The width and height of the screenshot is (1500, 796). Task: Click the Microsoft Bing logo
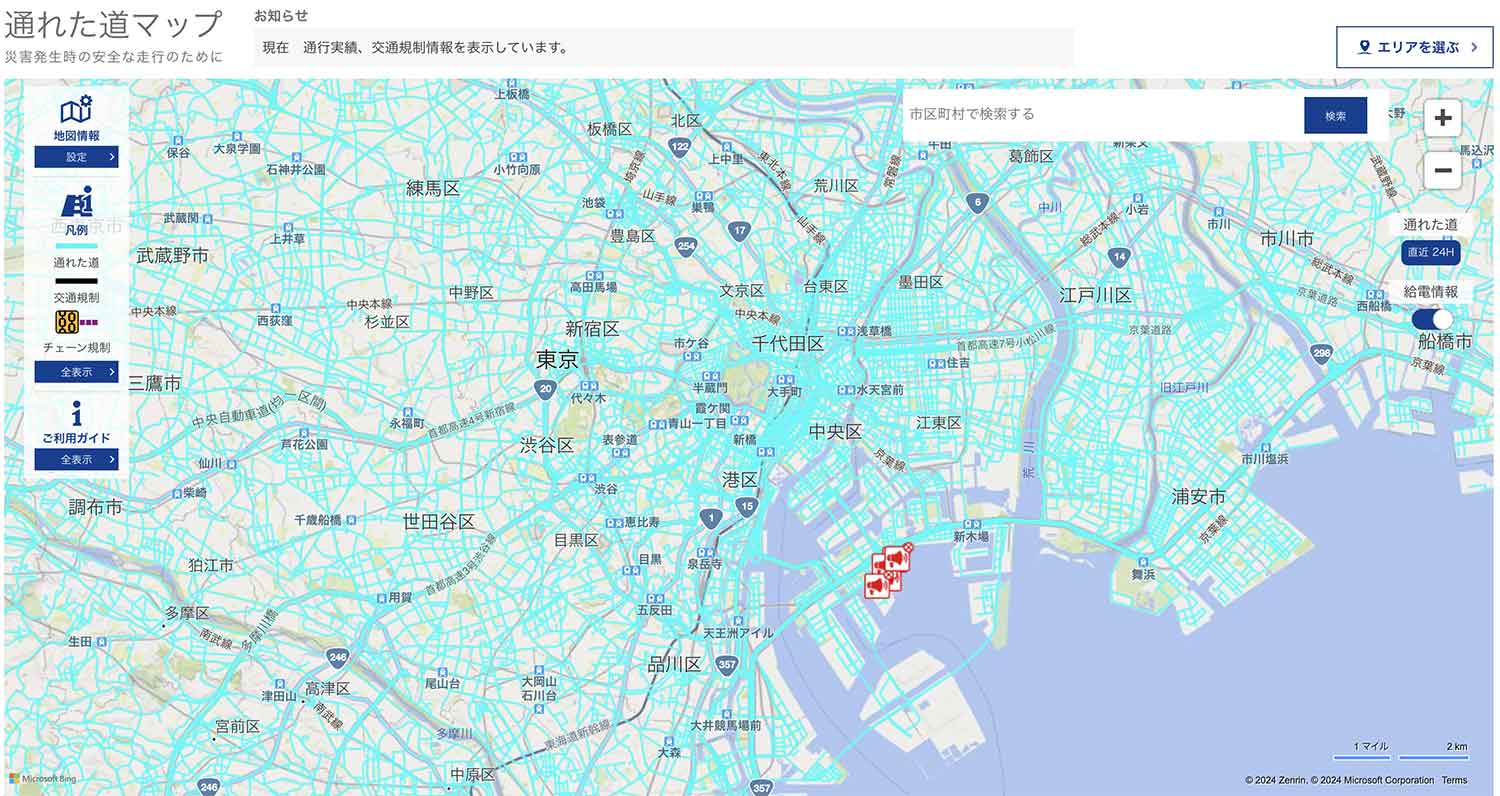coord(43,779)
